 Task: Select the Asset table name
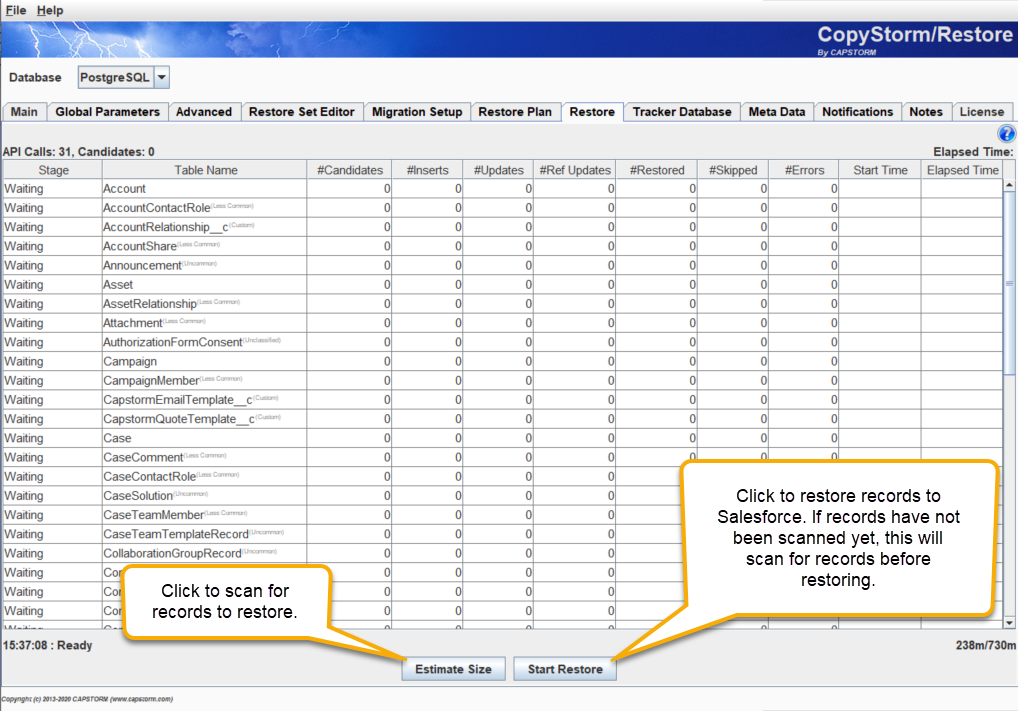click(118, 284)
